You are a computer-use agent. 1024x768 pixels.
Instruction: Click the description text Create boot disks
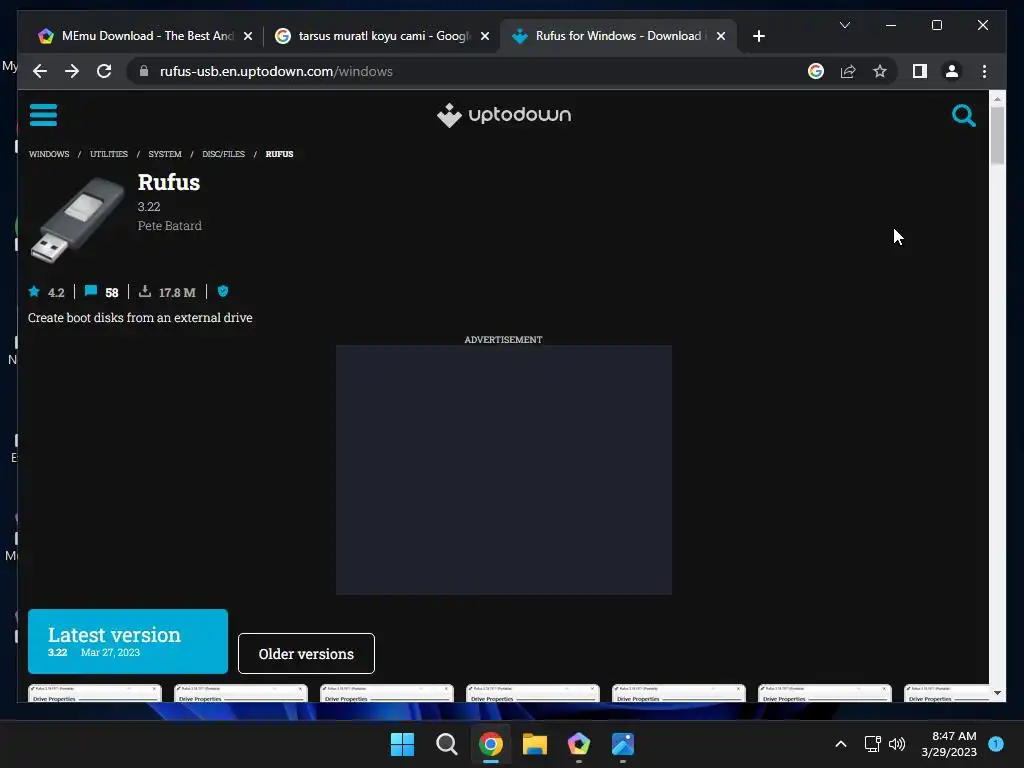coord(140,317)
